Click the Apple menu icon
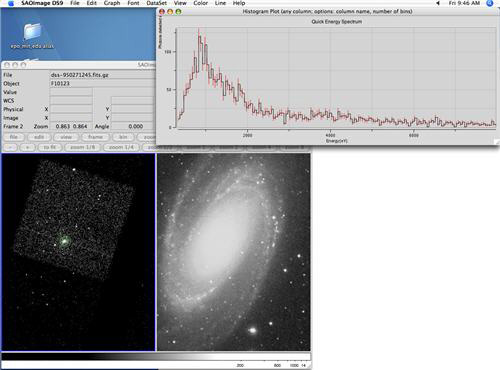Image resolution: width=500 pixels, height=370 pixels. (x=11, y=3)
